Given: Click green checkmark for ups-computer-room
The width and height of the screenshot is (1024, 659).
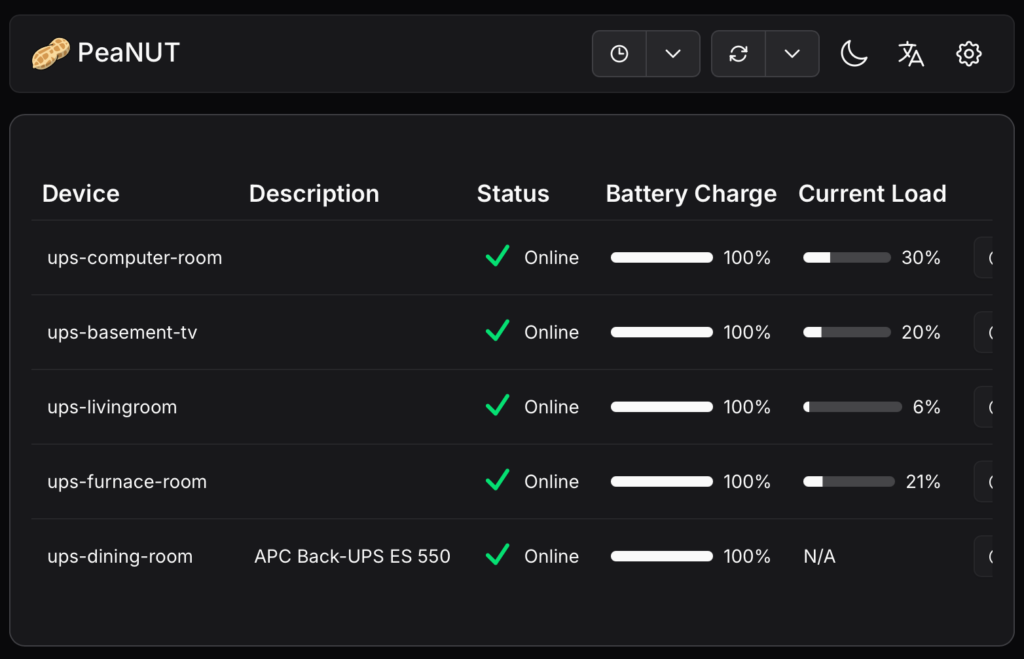Looking at the screenshot, I should [497, 257].
